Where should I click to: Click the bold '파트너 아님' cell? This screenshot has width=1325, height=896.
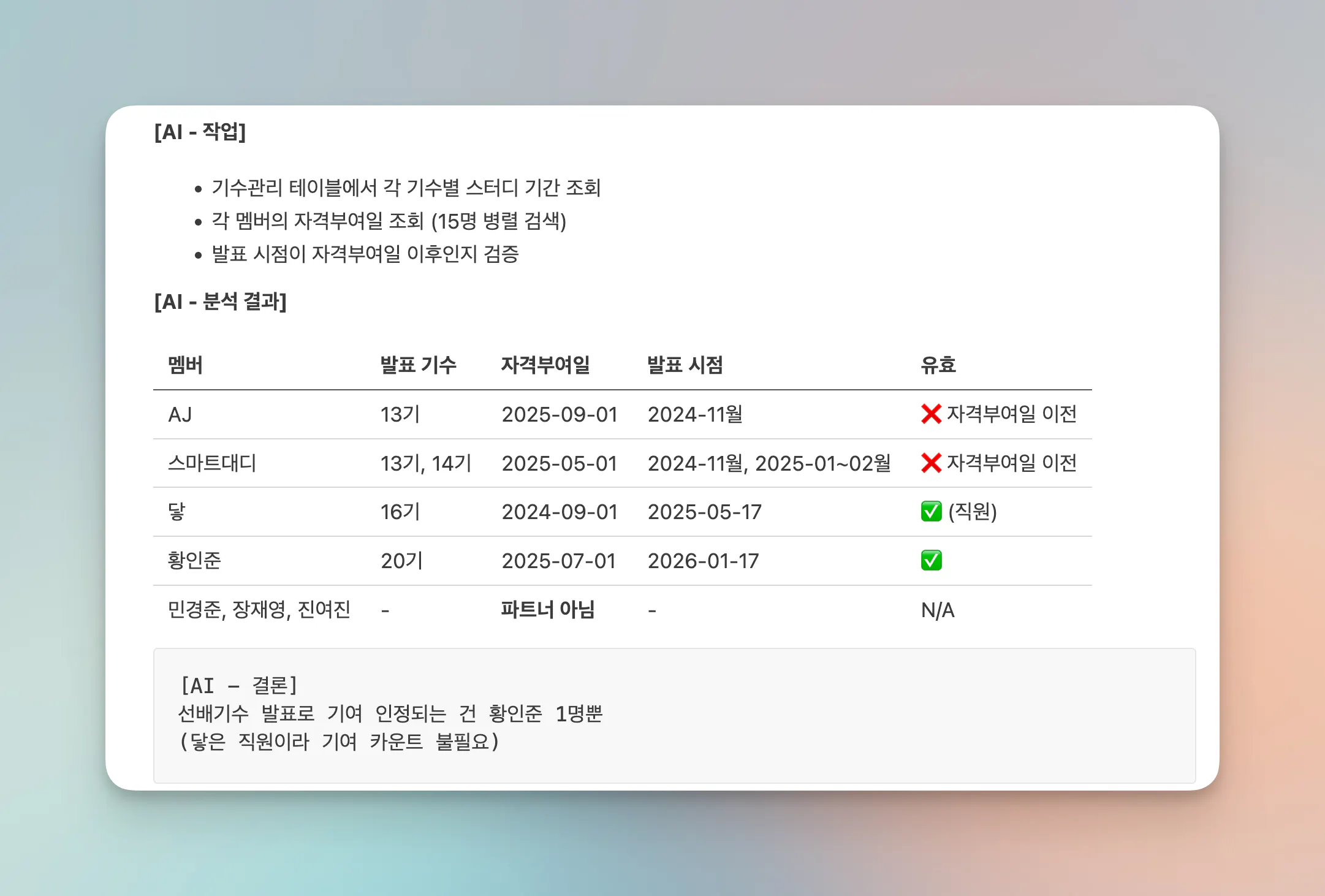[548, 610]
